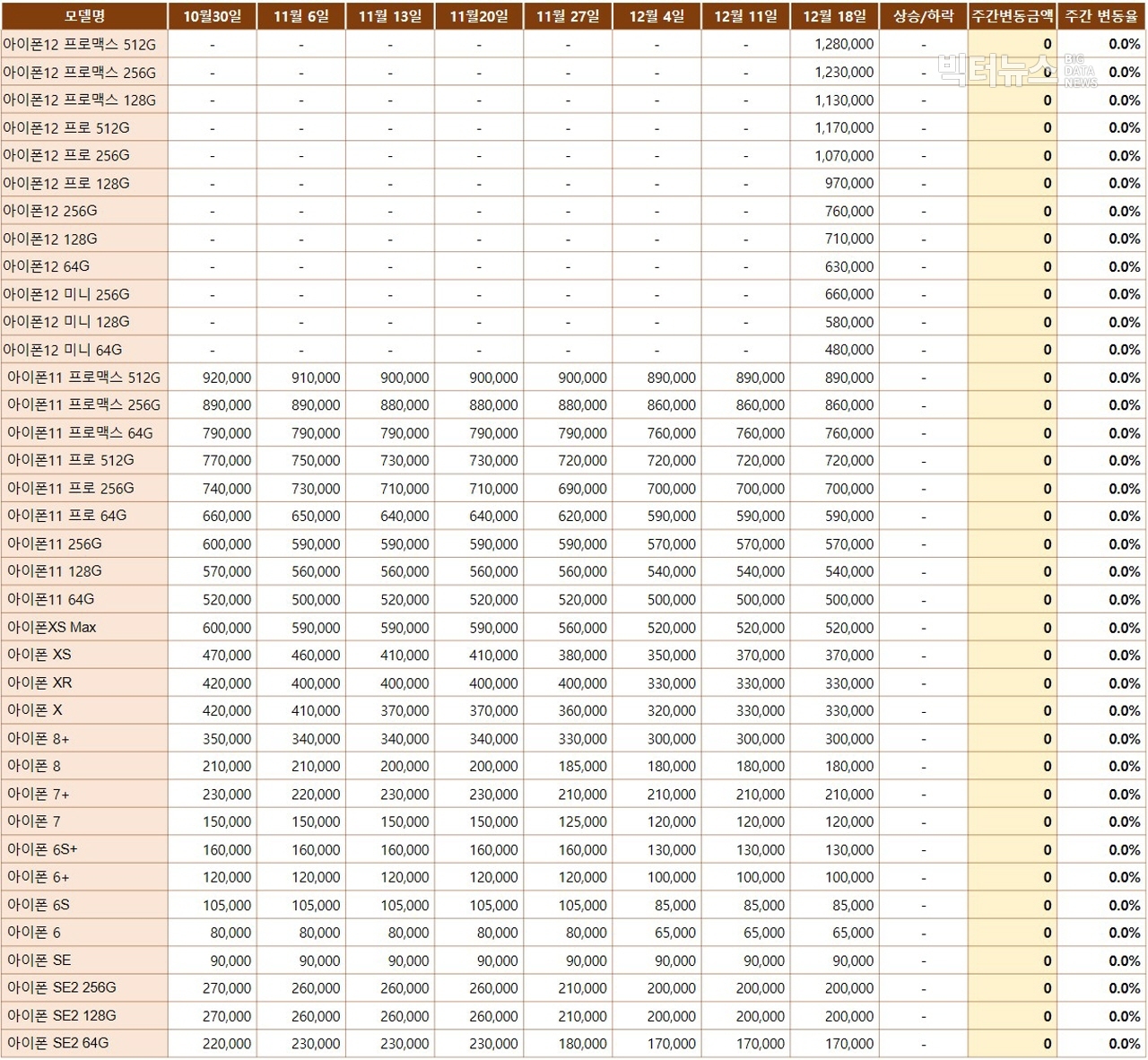Select the 아이폰12 미니 64G model name
The image size is (1148, 1060).
tap(63, 350)
